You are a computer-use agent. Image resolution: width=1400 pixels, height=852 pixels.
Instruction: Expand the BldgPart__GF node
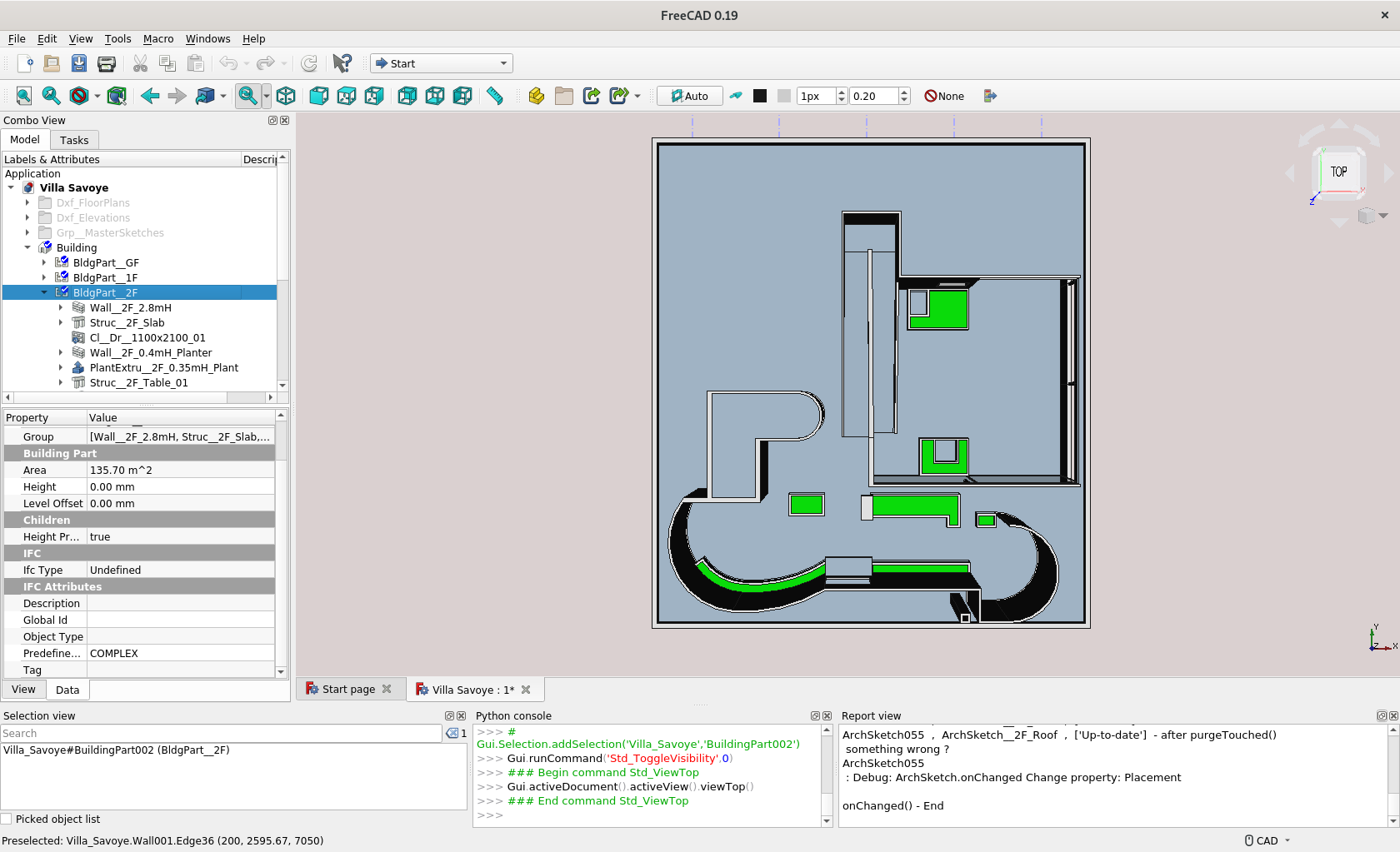pyautogui.click(x=44, y=262)
